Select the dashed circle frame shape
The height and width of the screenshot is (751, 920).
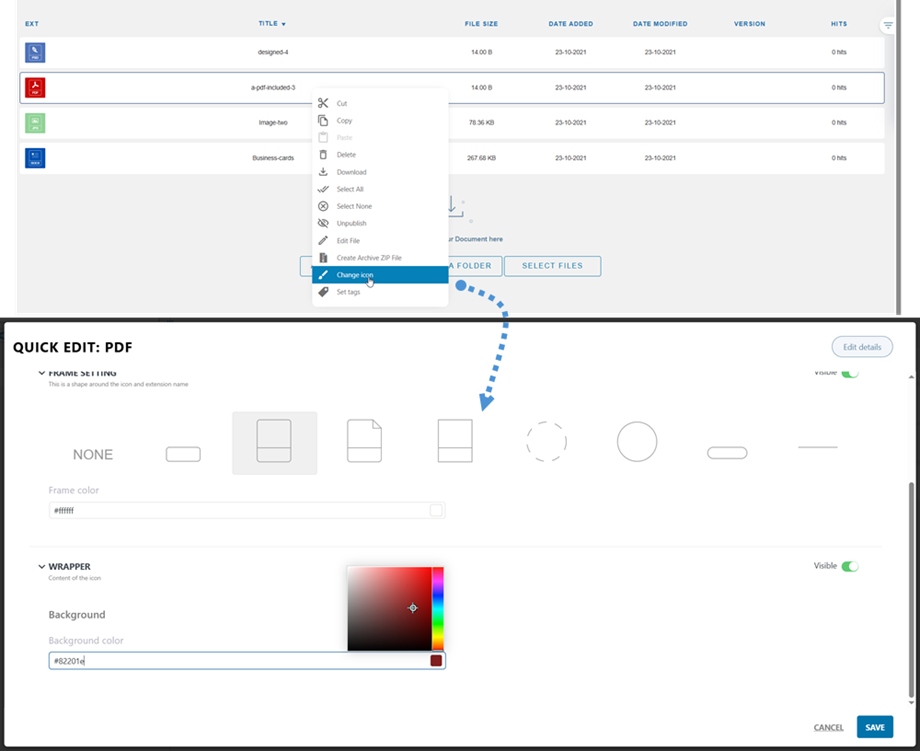[547, 441]
